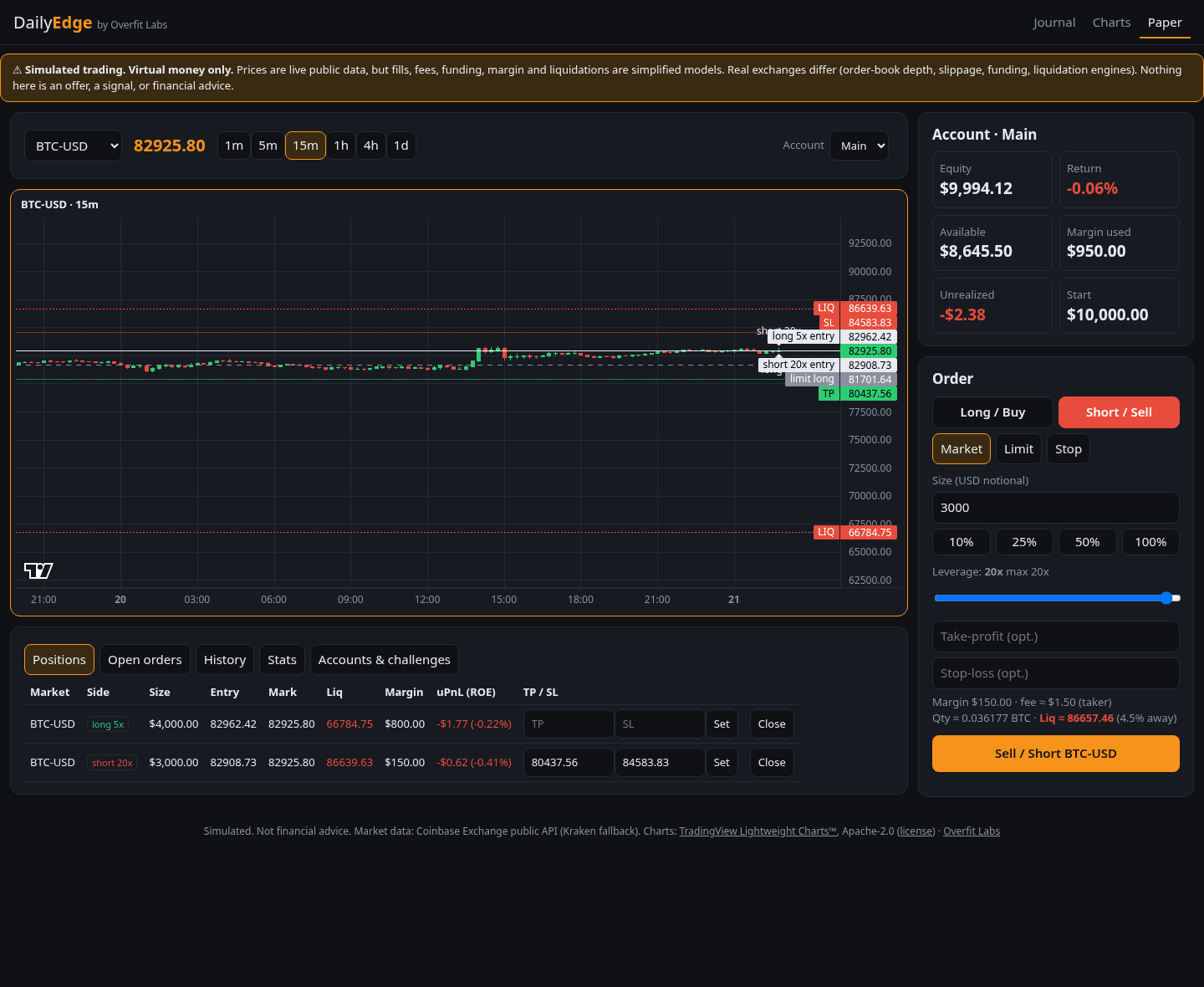Viewport: 1204px width, 987px height.
Task: Open TradingView Lightweight Charts link
Action: 758,831
